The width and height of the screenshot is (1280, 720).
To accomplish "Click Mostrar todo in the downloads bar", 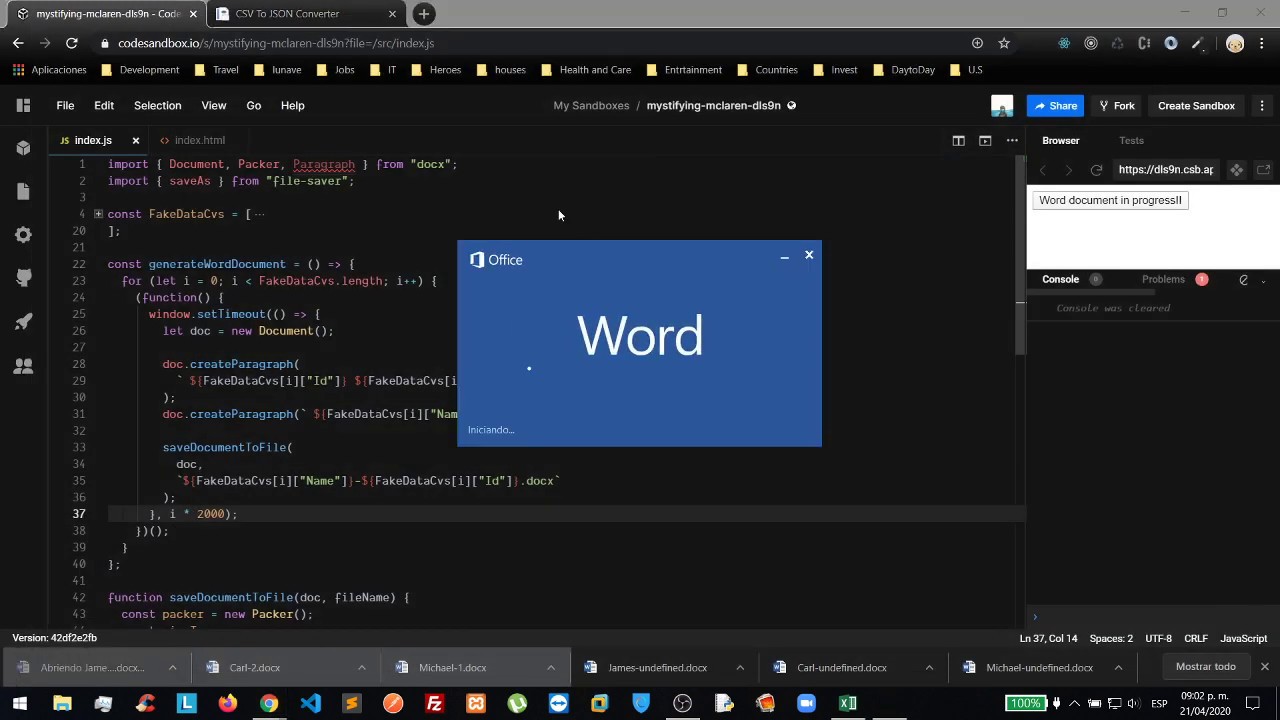I will tap(1205, 667).
